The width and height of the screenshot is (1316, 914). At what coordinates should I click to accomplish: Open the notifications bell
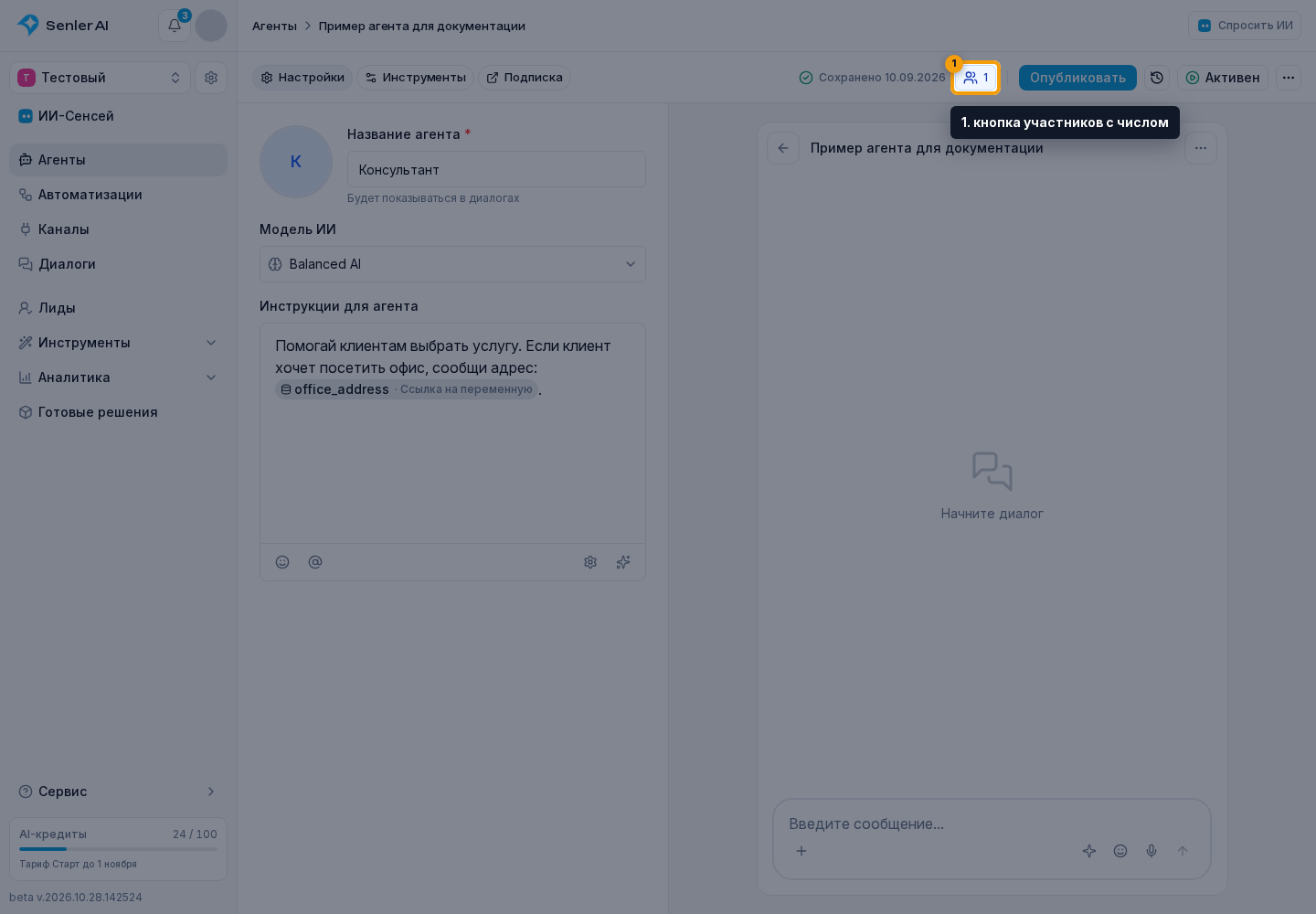[175, 26]
